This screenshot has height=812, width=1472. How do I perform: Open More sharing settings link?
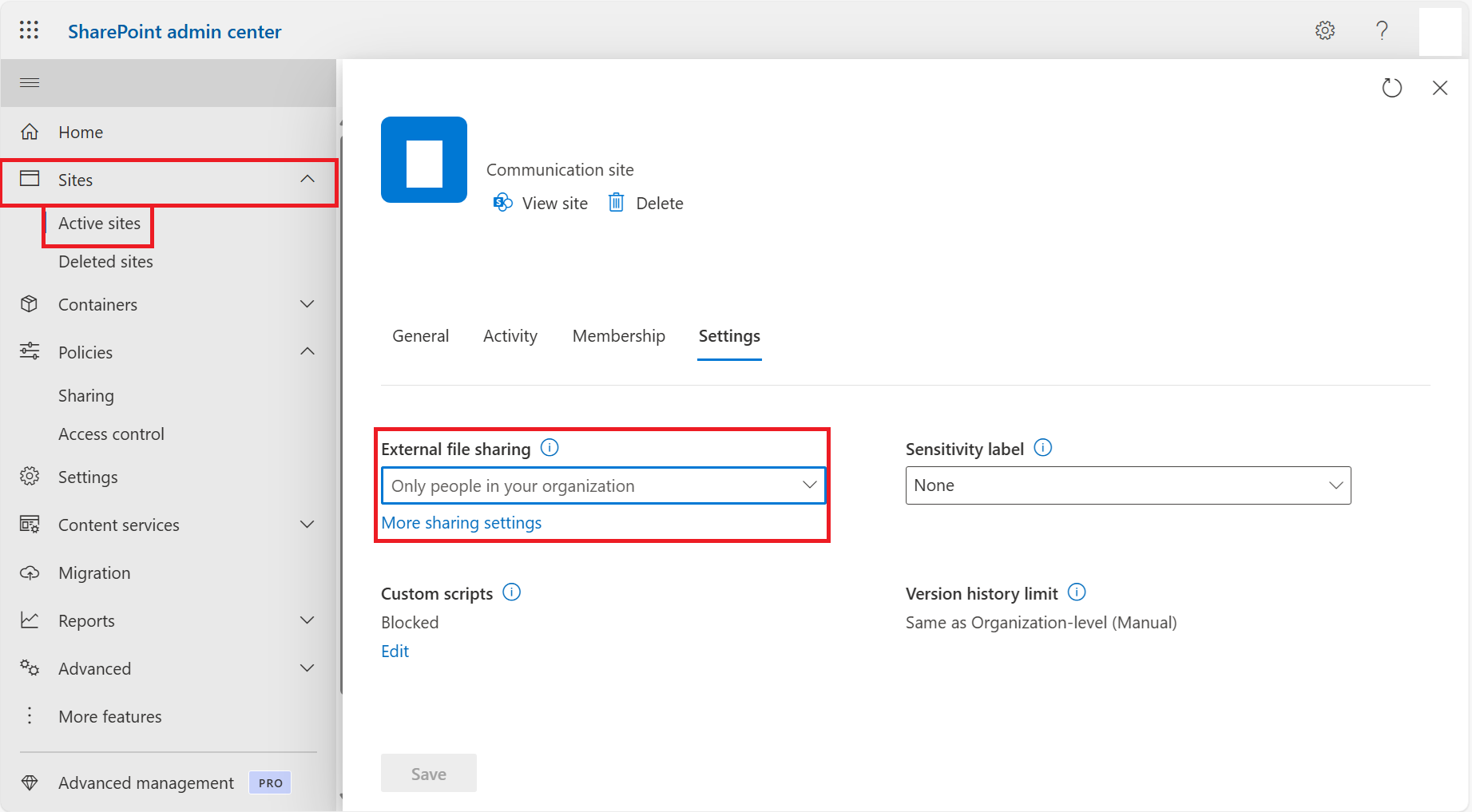pyautogui.click(x=462, y=523)
